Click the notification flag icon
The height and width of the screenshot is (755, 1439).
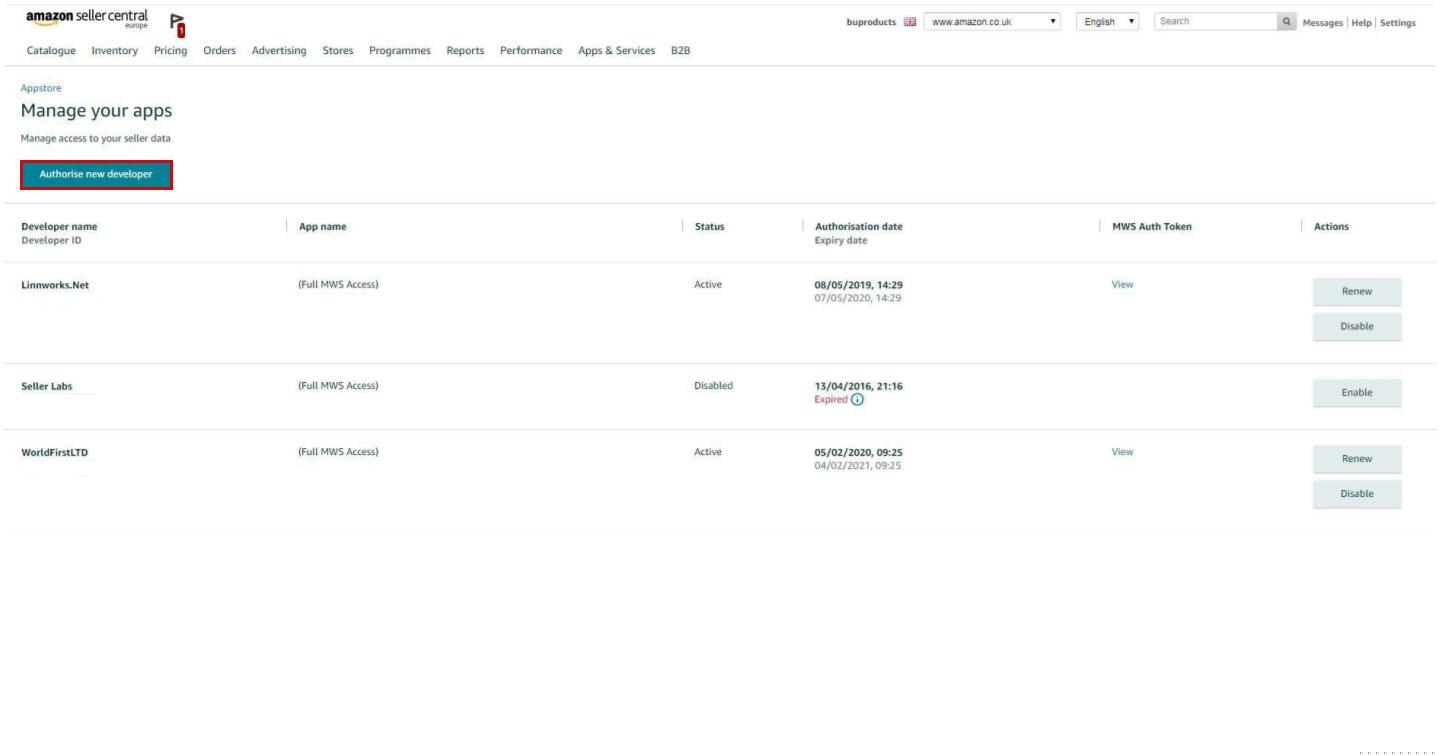coord(177,24)
